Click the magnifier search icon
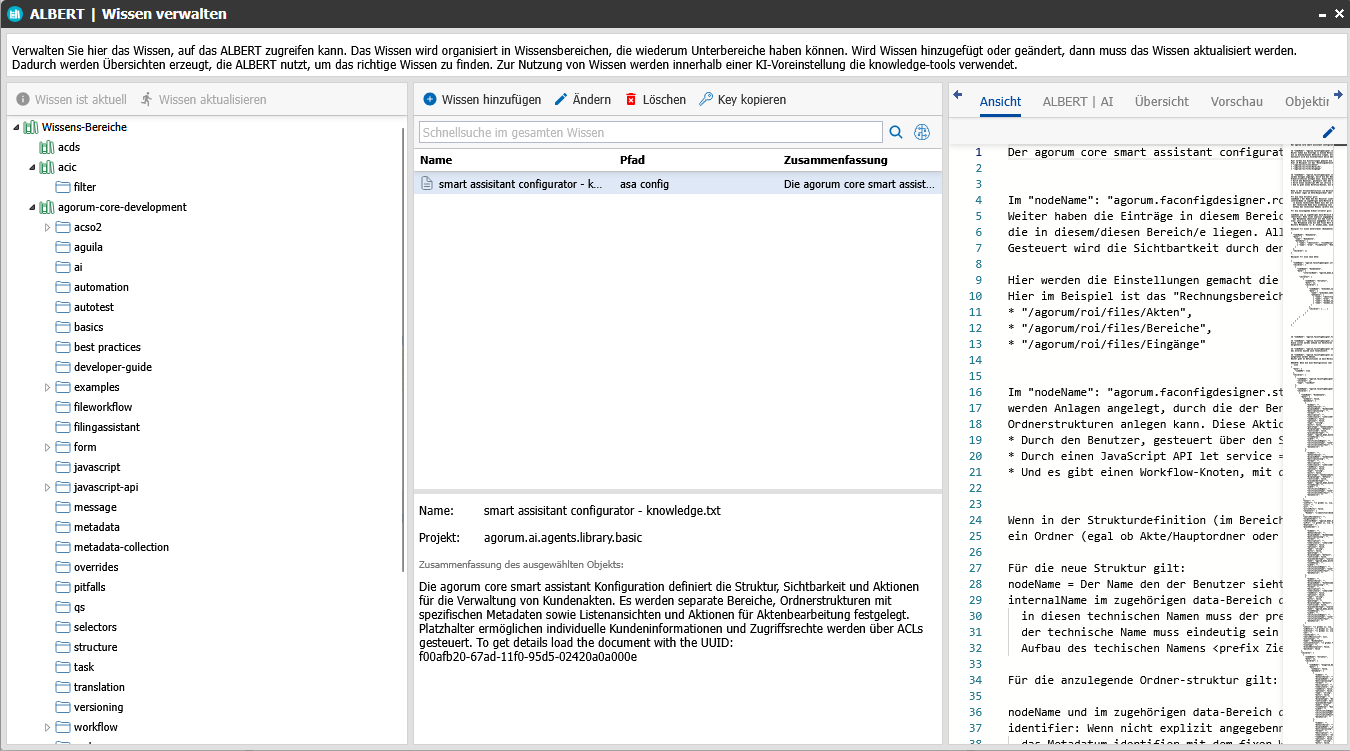The height and width of the screenshot is (751, 1350). (896, 132)
